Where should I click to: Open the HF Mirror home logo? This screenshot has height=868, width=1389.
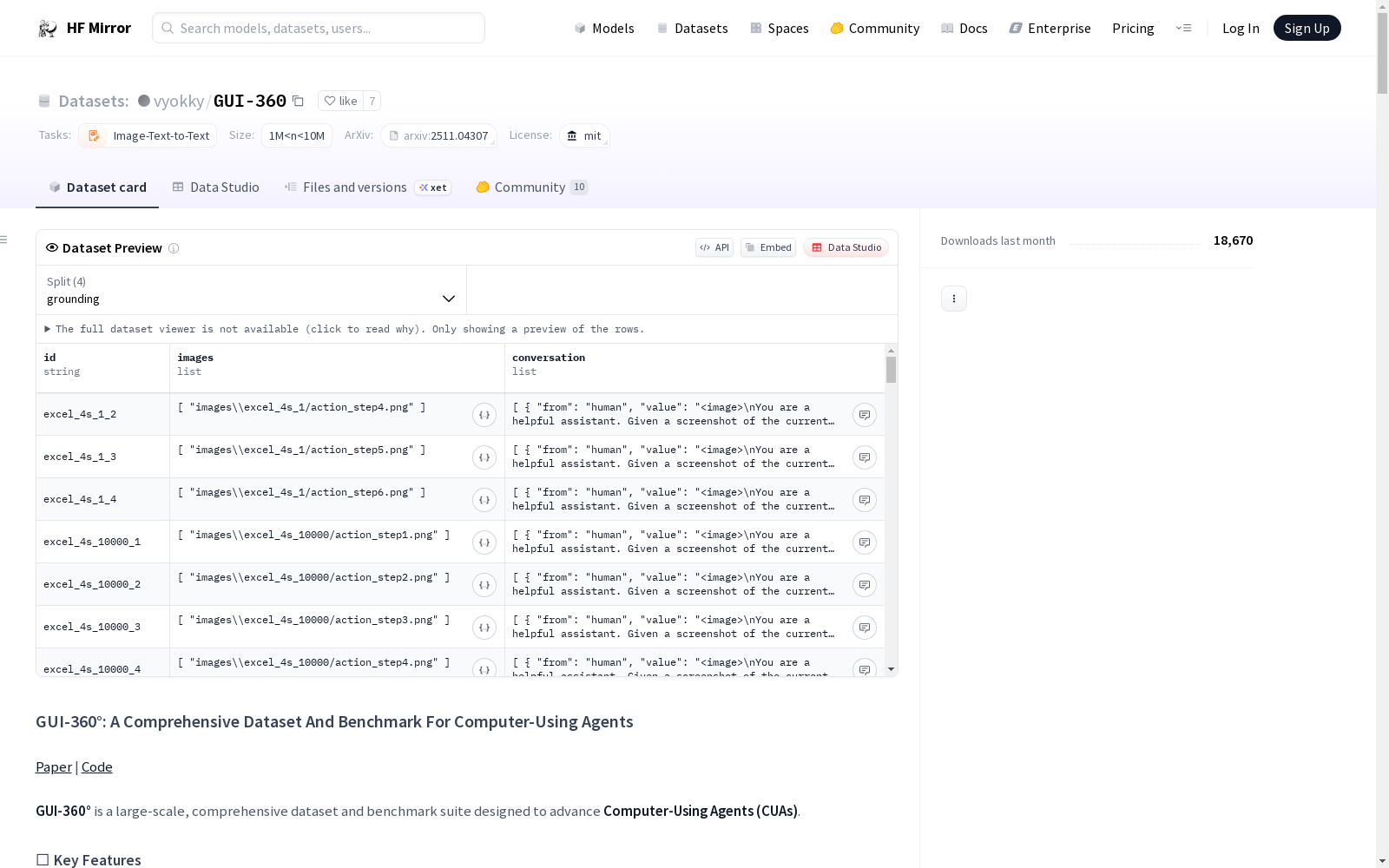point(84,28)
